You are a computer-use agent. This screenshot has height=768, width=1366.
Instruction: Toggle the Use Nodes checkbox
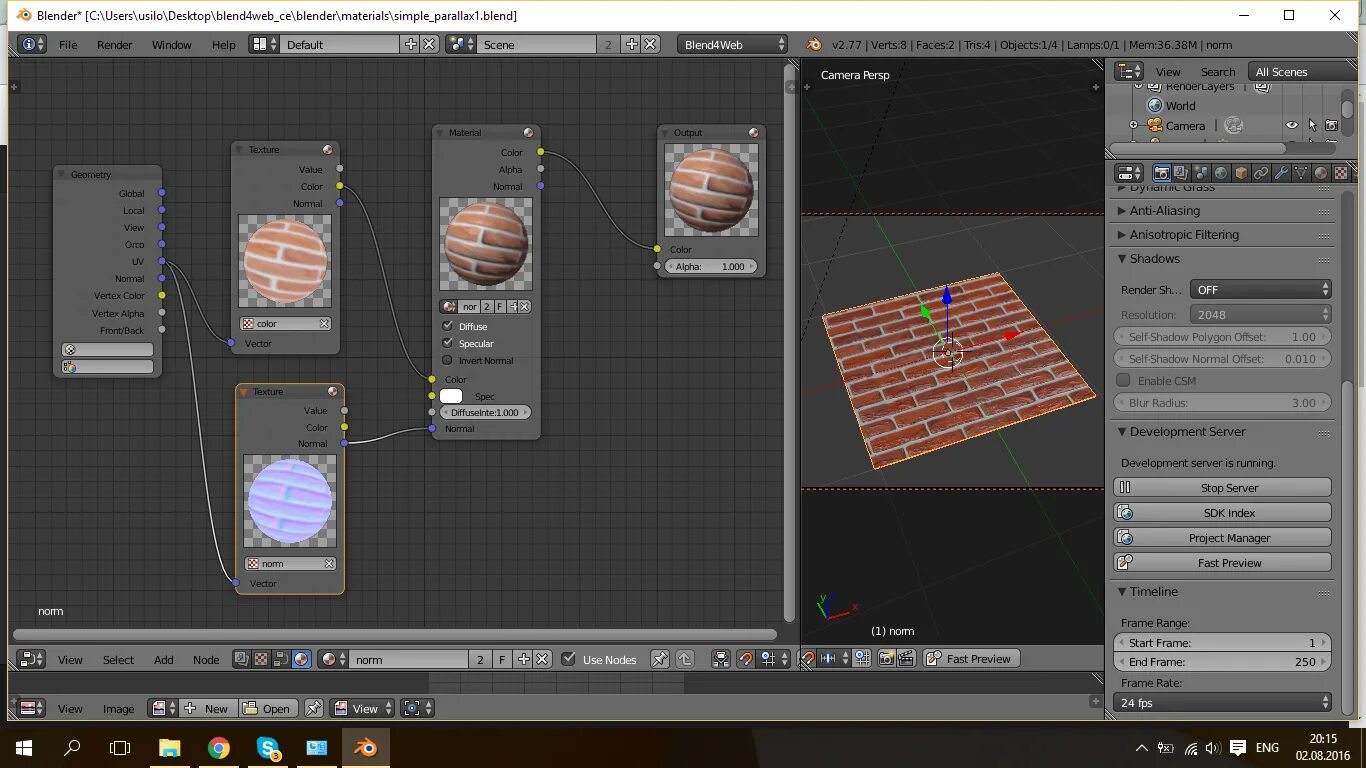coord(569,659)
